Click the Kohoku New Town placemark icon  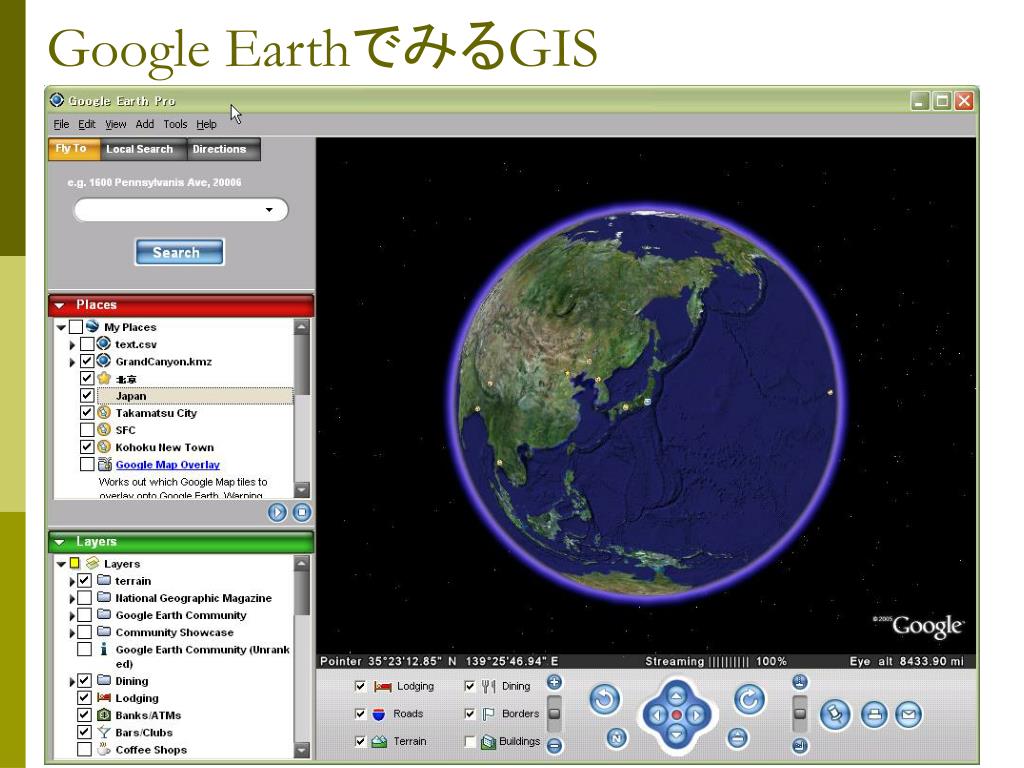(104, 447)
